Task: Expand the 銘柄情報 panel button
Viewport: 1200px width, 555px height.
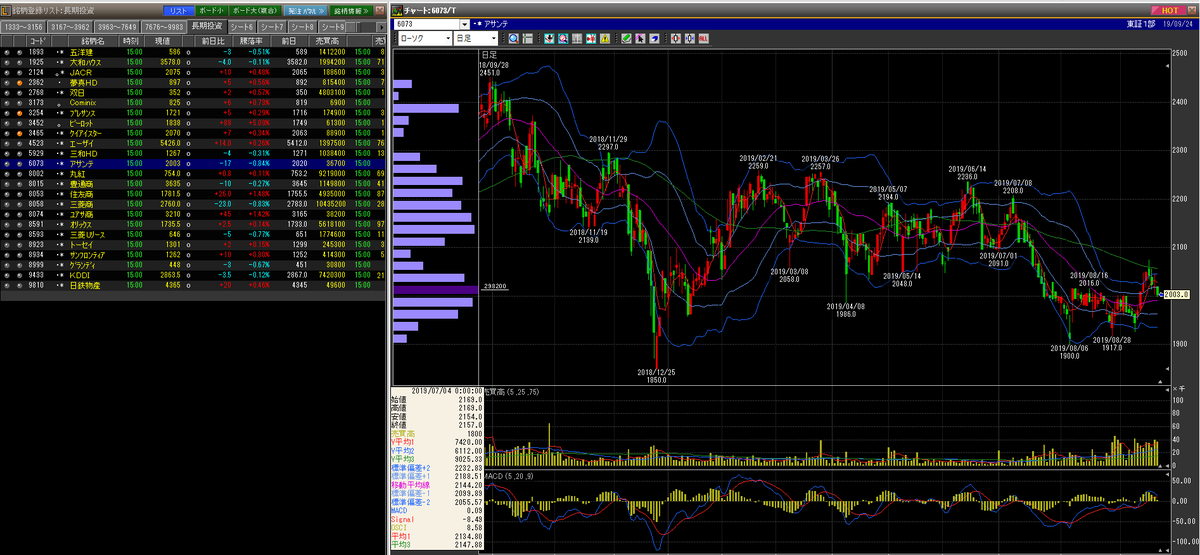Action: point(351,10)
